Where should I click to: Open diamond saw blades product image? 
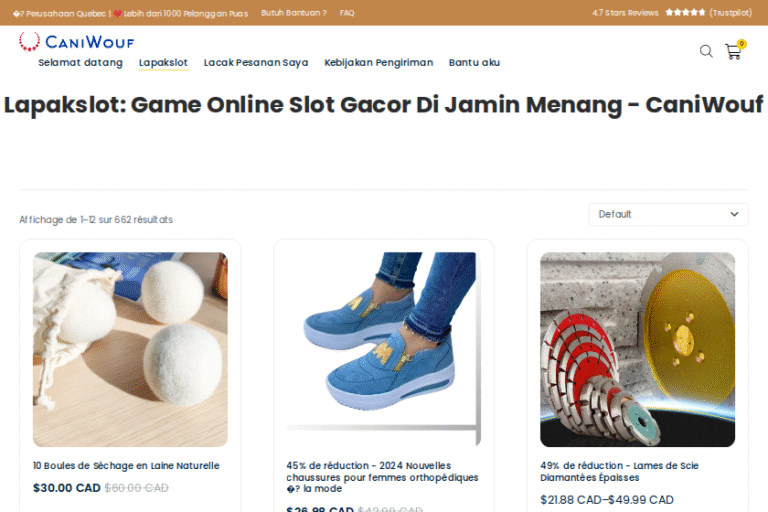(x=637, y=349)
